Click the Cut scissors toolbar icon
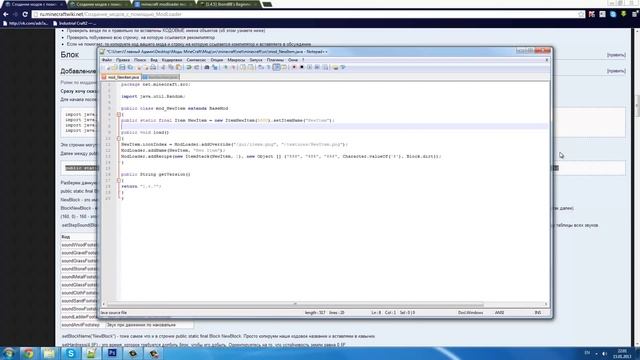The image size is (640, 360). pos(162,67)
